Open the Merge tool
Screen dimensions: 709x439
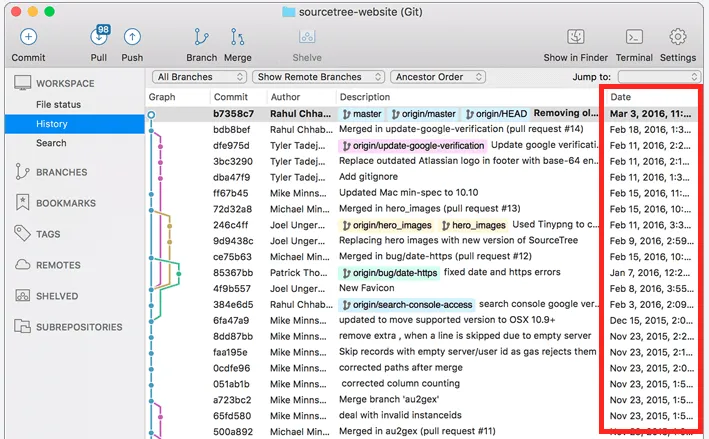pos(237,38)
